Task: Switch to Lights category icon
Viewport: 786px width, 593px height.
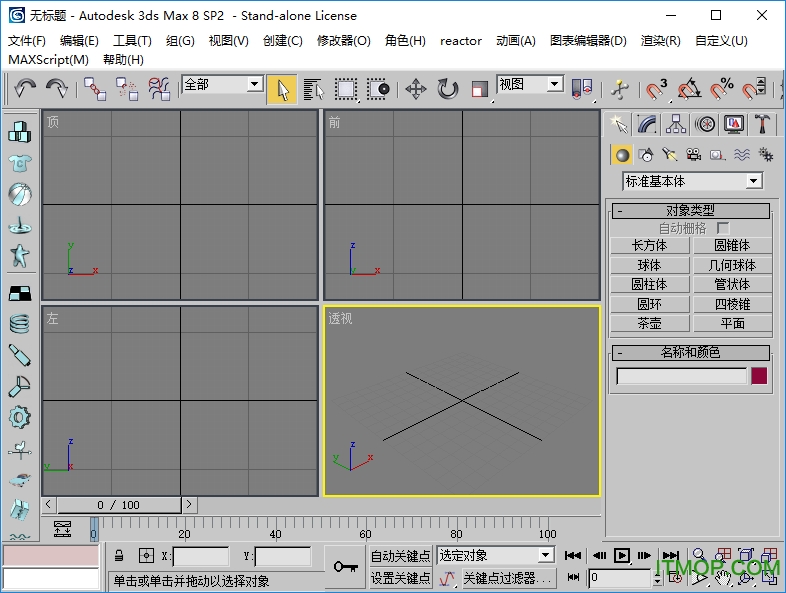Action: click(x=670, y=154)
